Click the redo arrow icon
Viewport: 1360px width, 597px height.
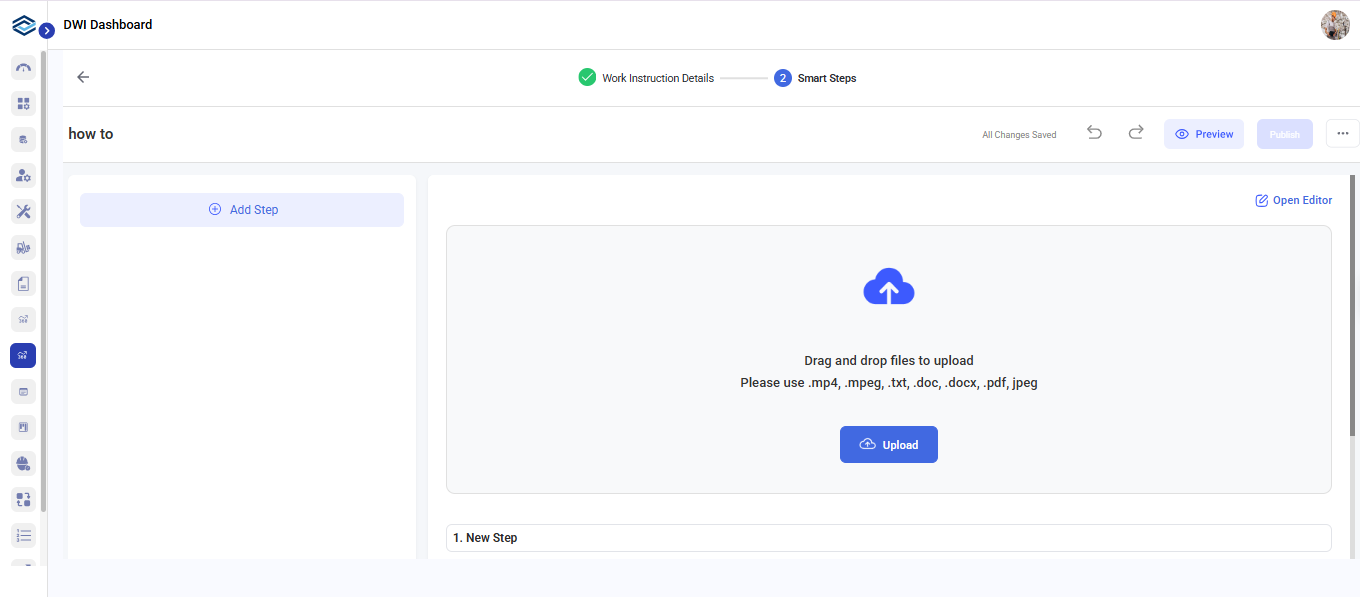click(x=1136, y=133)
